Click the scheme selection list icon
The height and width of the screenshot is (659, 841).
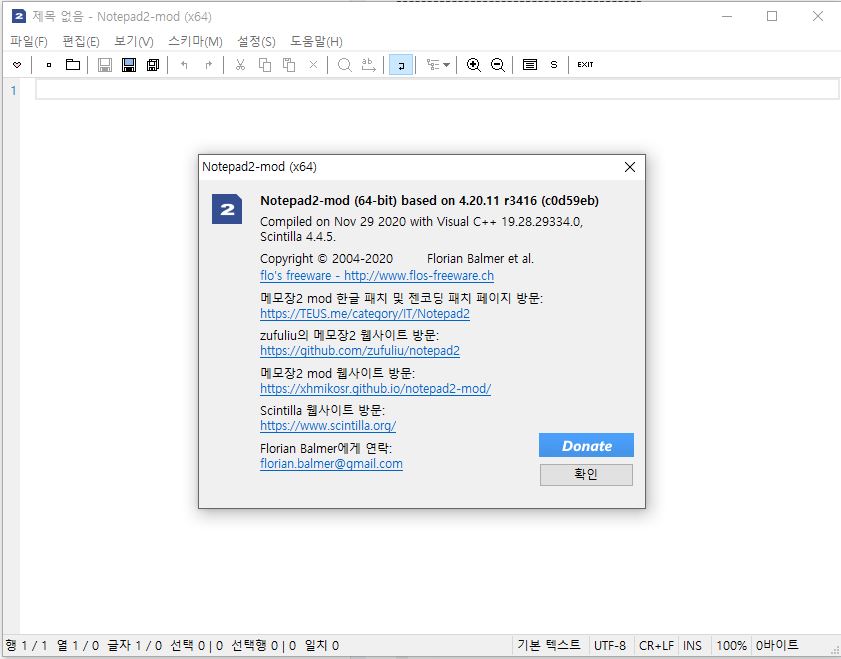[x=530, y=65]
